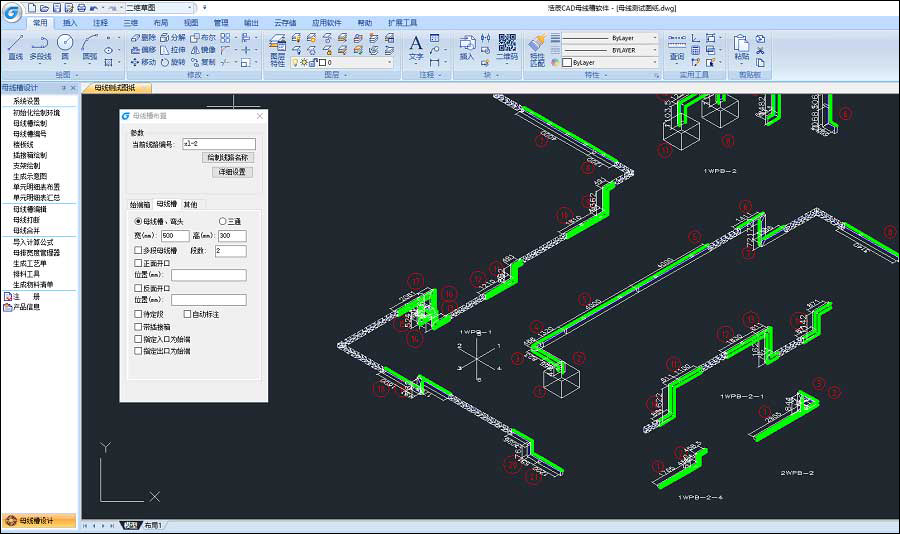Tick the 自动标注 checkbox
The width and height of the screenshot is (900, 534).
[188, 314]
